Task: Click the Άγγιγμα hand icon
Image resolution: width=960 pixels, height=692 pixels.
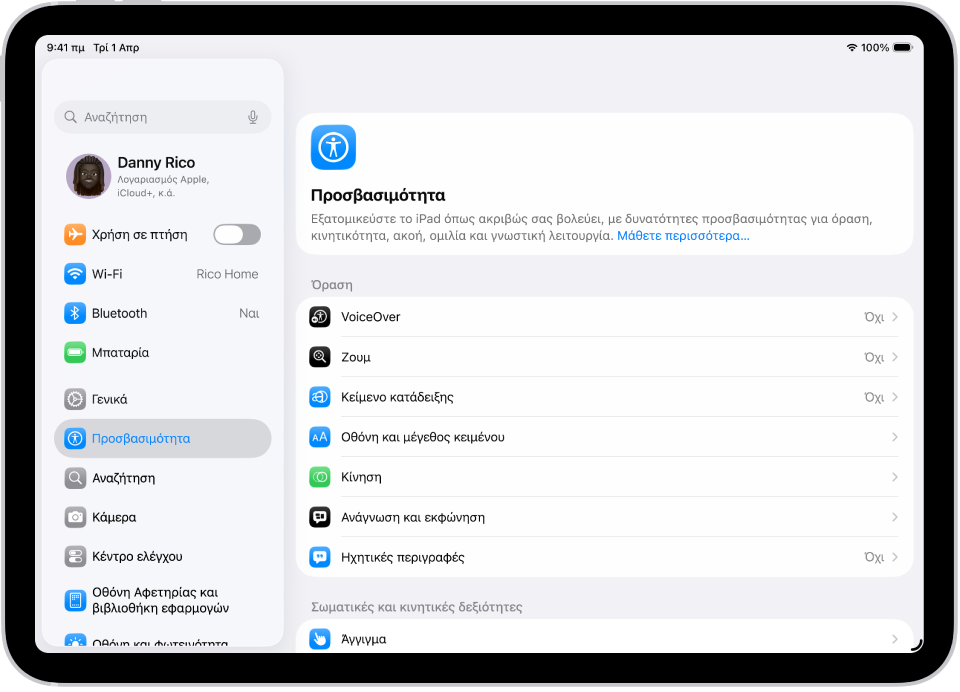Action: (320, 639)
